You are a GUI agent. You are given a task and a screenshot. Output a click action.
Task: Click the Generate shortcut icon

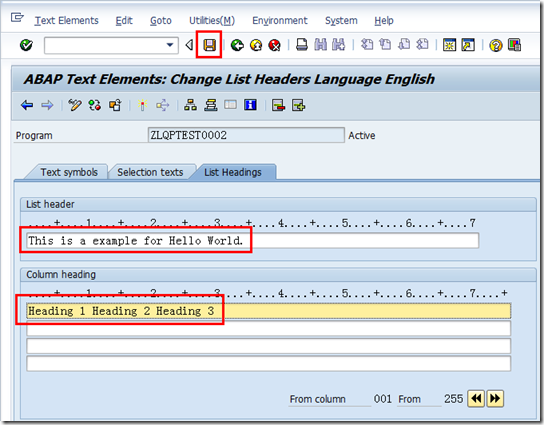coord(468,45)
